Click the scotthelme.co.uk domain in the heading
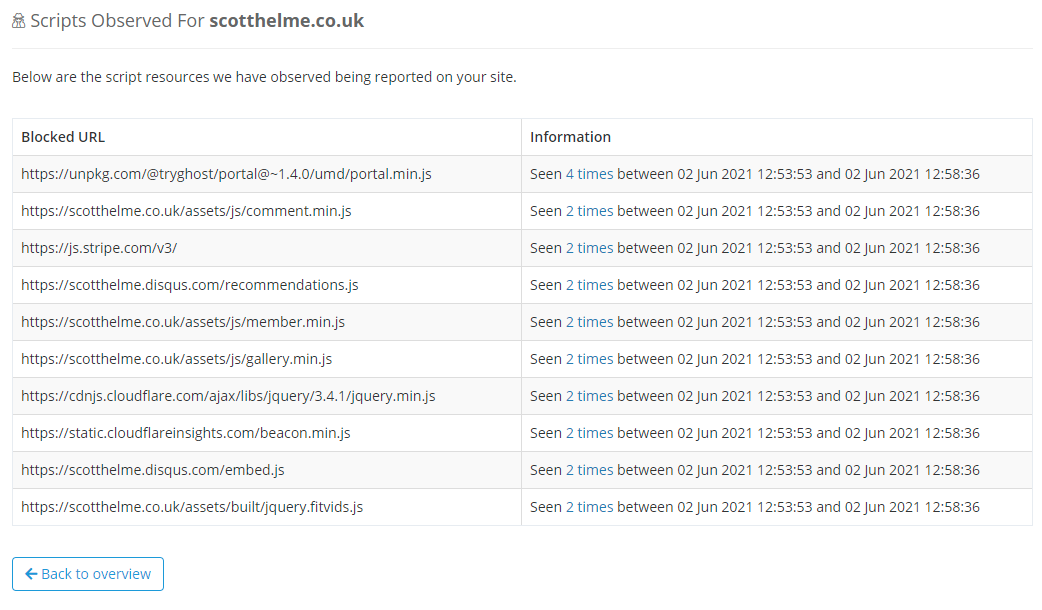Image resolution: width=1042 pixels, height=610 pixels. coord(286,21)
